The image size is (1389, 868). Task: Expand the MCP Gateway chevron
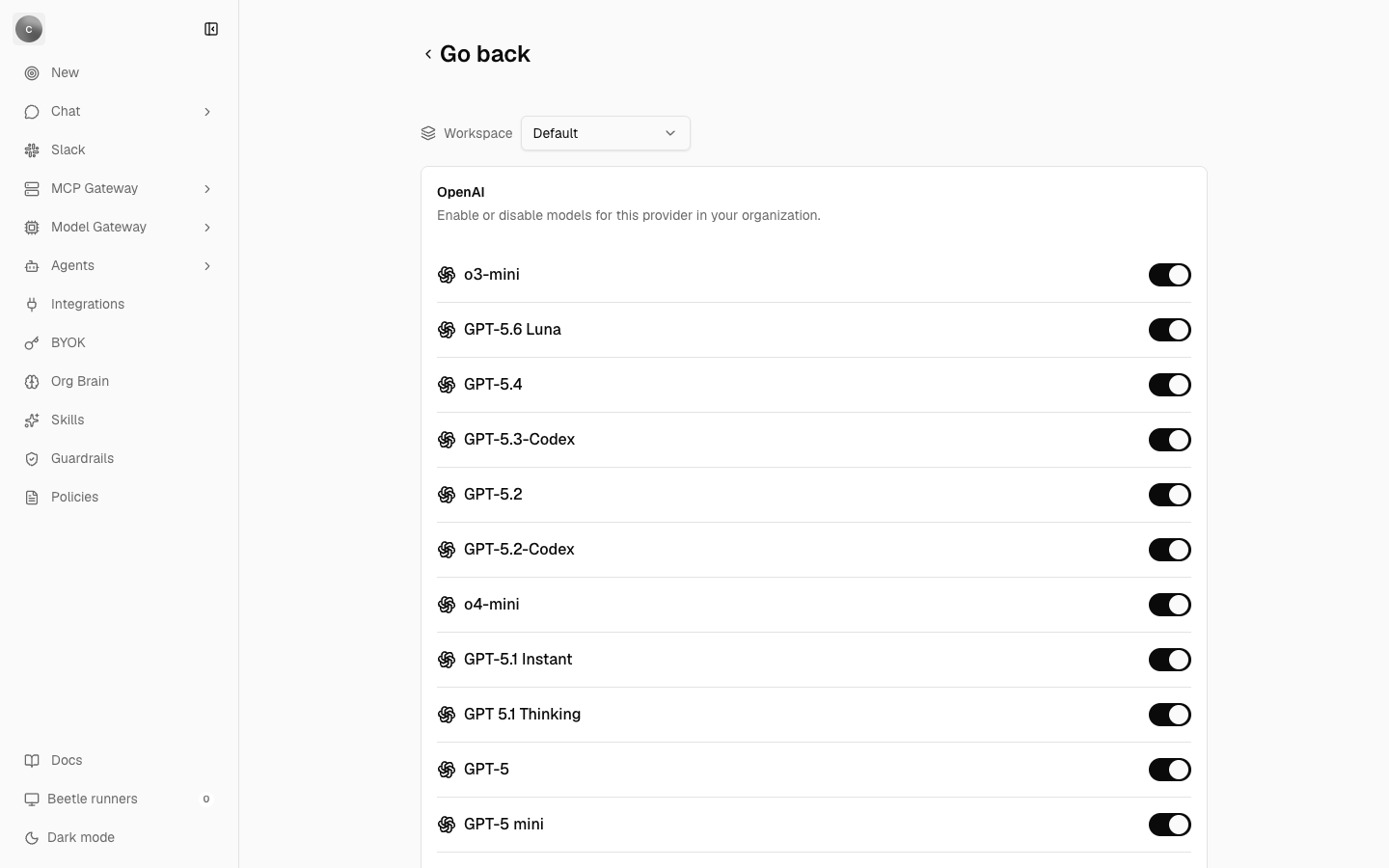pos(207,189)
